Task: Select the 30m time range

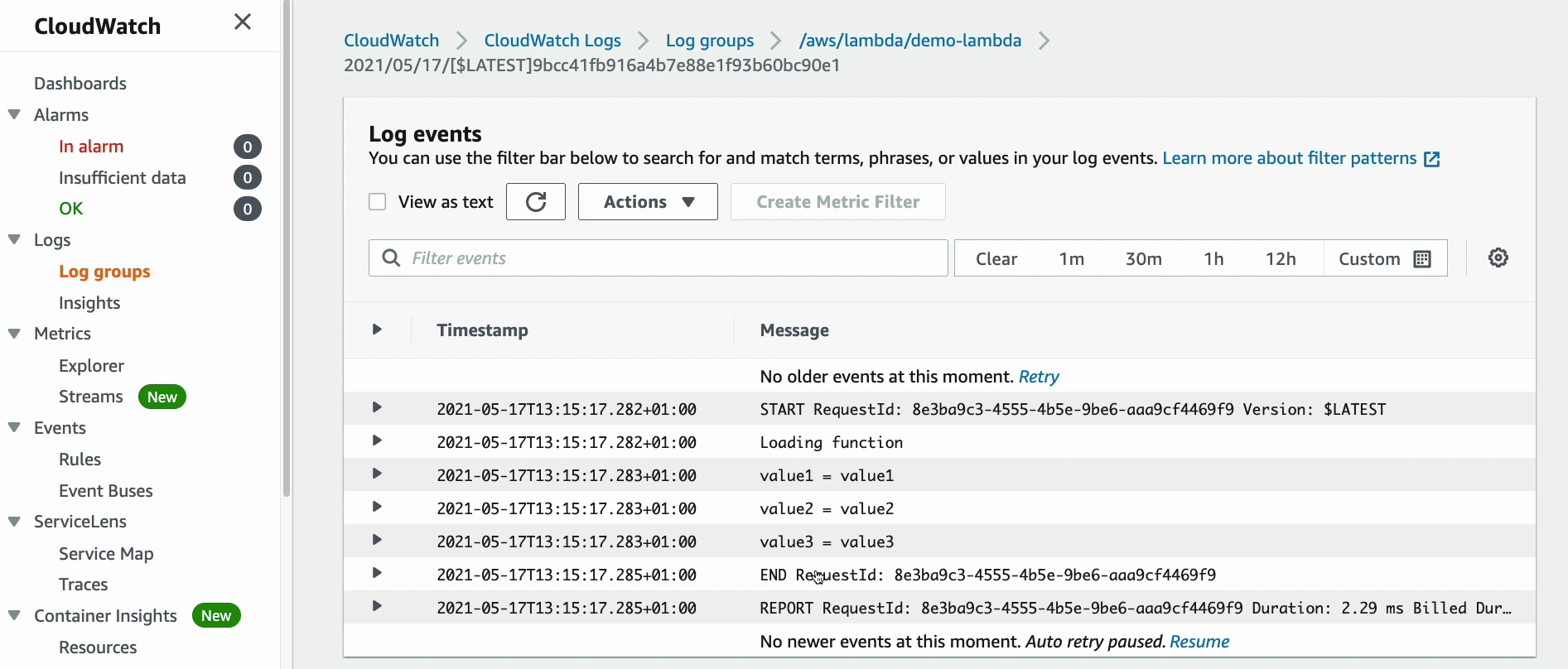Action: point(1144,259)
